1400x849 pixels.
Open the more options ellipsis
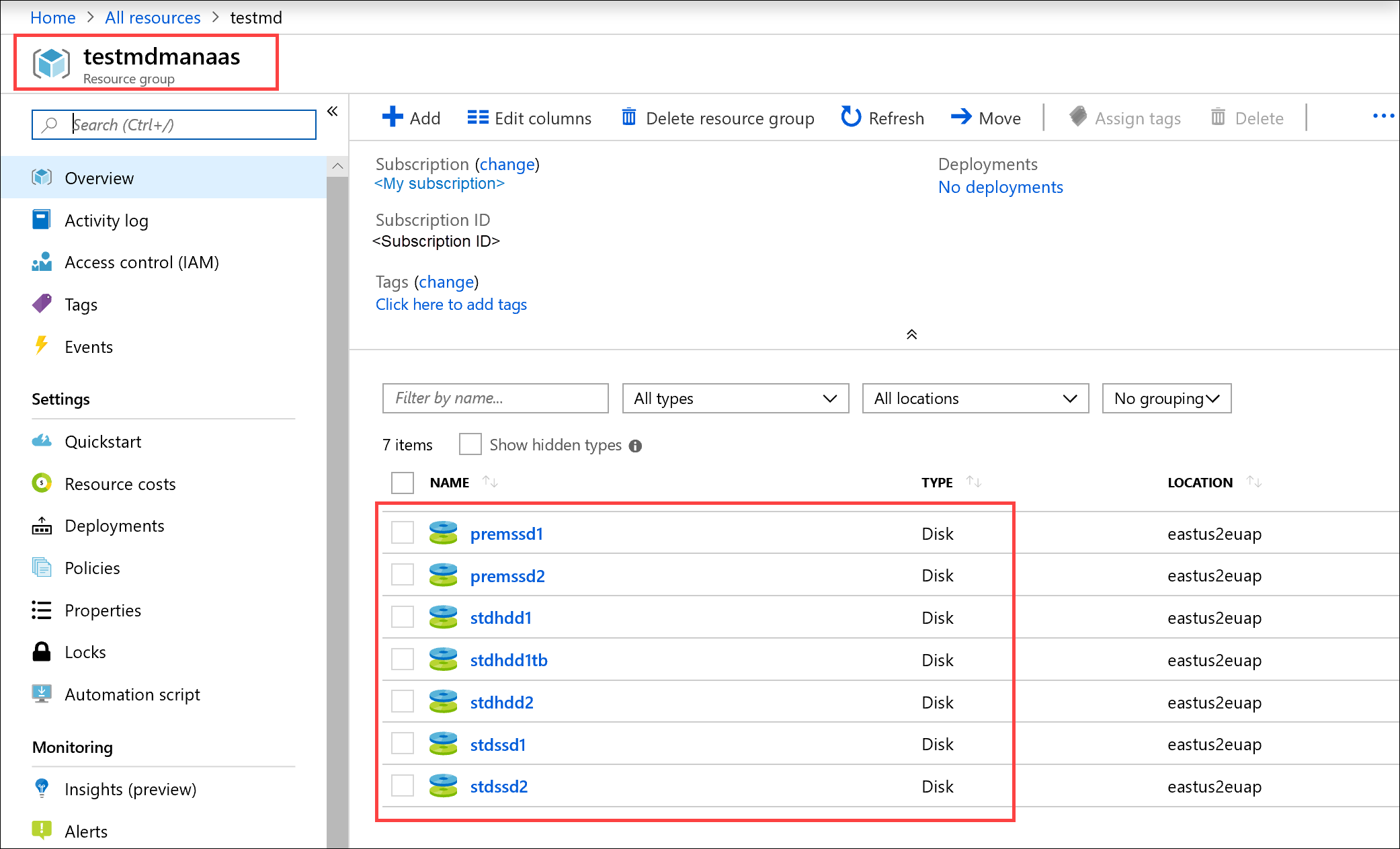(x=1383, y=116)
